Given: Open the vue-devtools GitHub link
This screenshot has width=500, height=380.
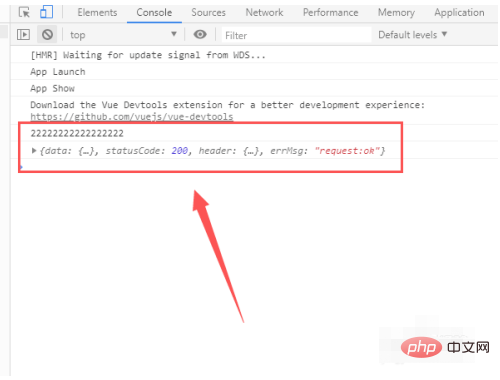Looking at the screenshot, I should tap(132, 117).
